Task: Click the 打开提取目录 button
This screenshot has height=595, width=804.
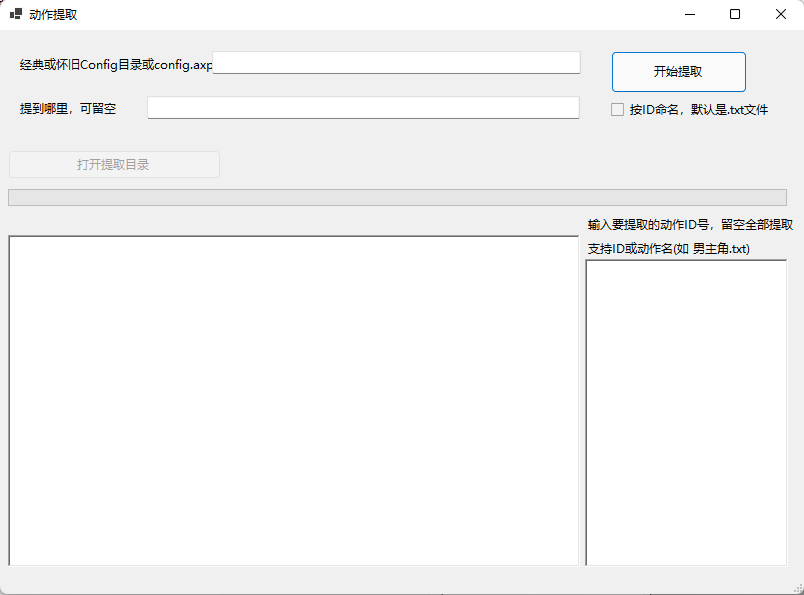Action: coord(114,164)
